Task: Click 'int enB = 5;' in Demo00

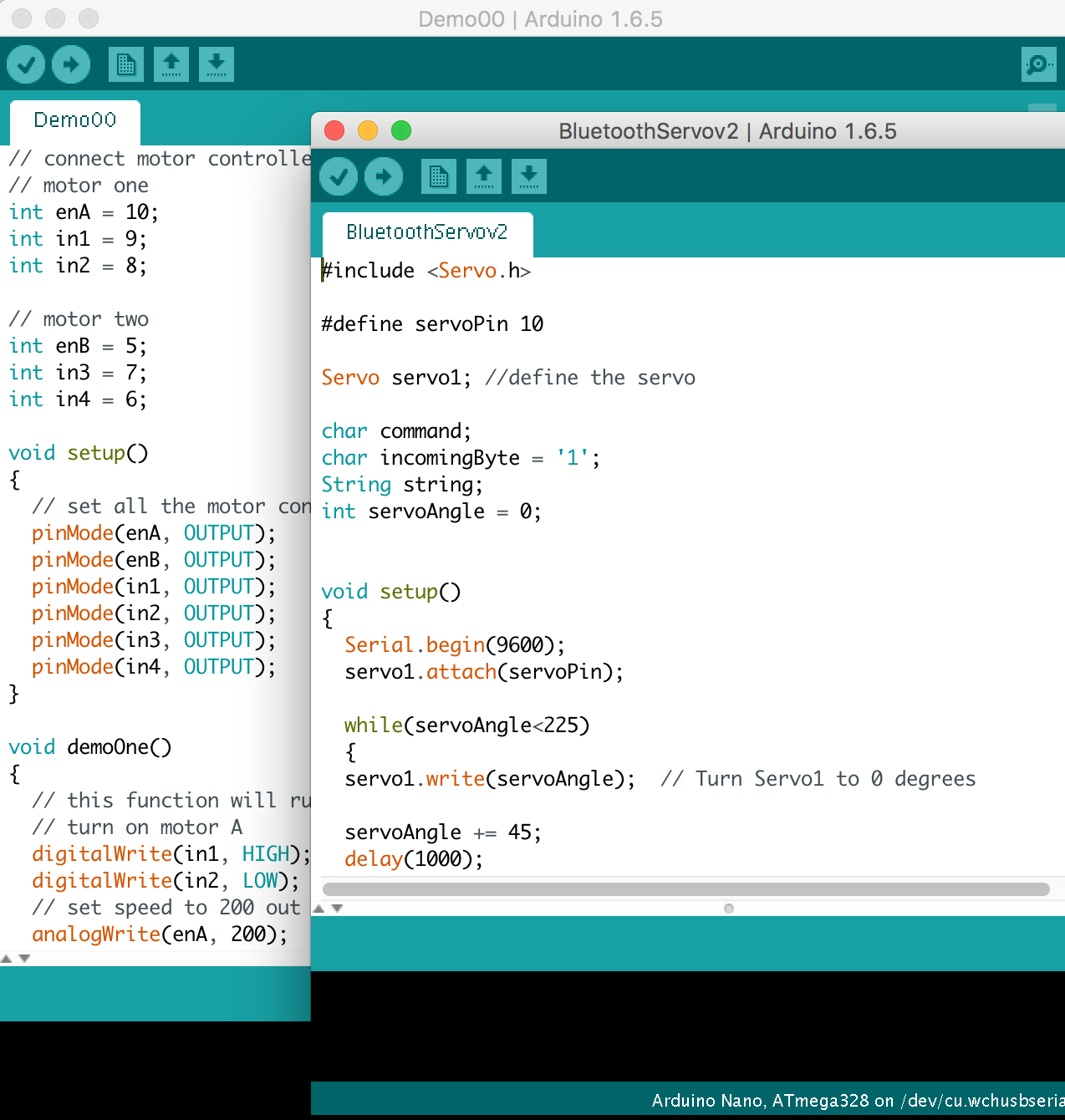Action: pos(78,346)
